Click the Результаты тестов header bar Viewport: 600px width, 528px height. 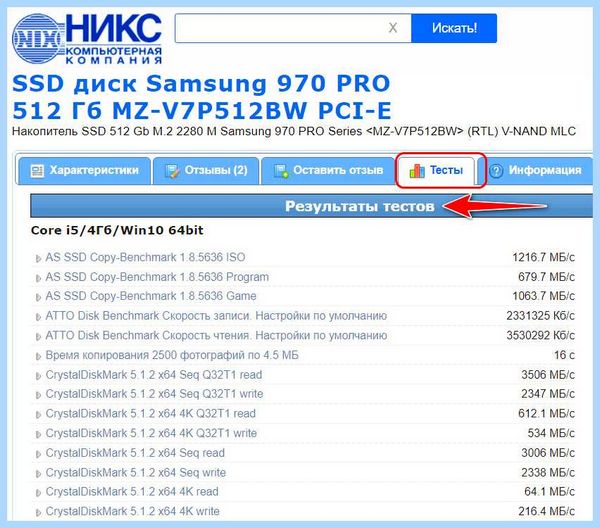311,206
